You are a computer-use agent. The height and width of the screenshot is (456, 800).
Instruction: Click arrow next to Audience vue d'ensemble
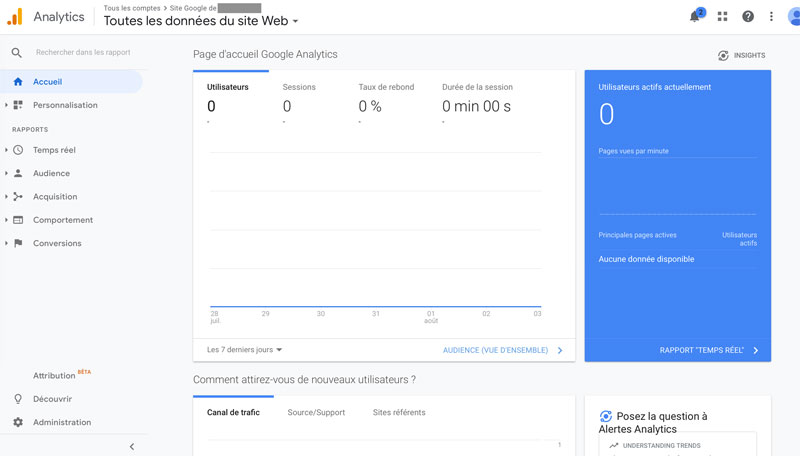(x=560, y=350)
